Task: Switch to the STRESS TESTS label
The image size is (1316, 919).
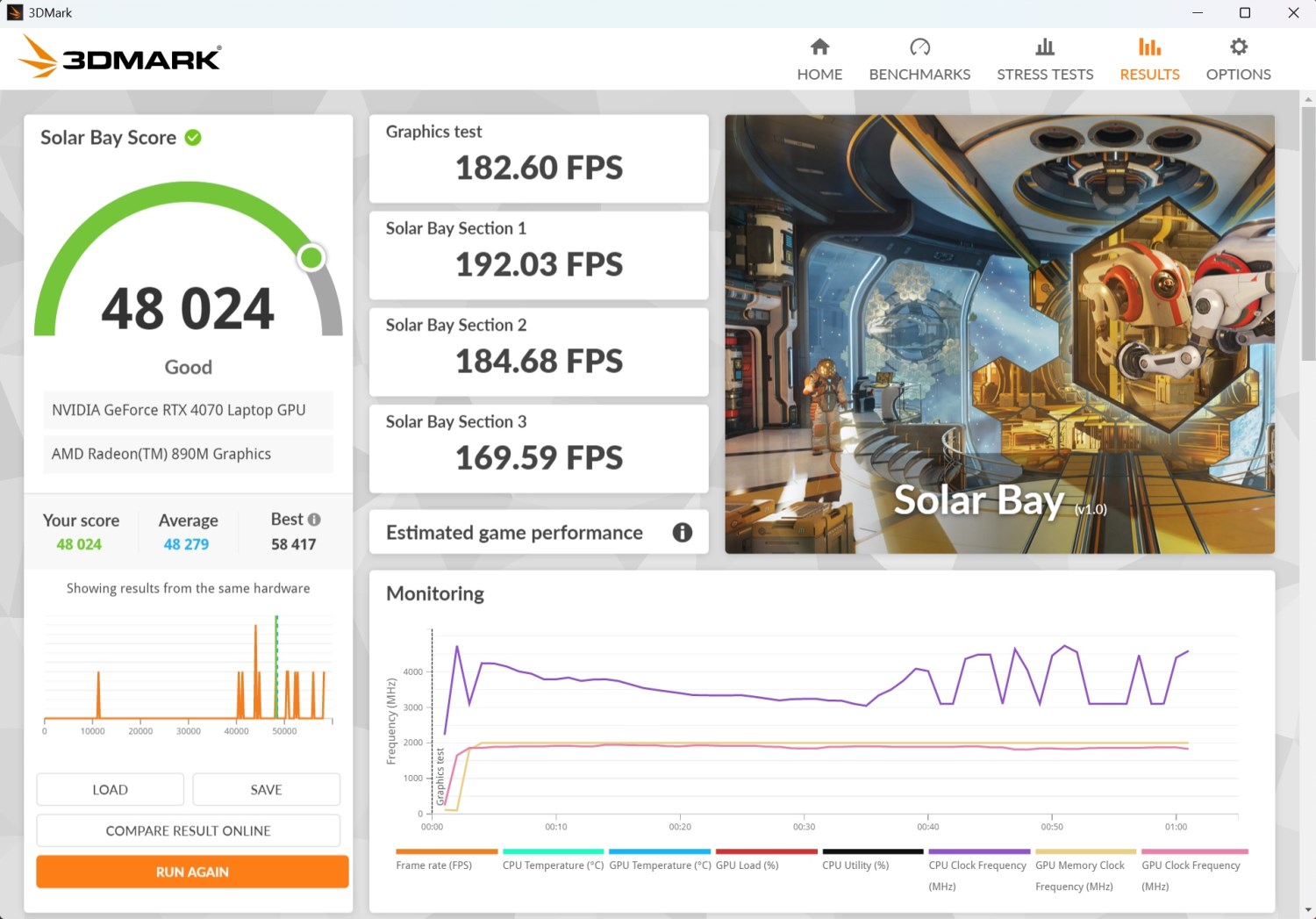Action: click(1045, 75)
